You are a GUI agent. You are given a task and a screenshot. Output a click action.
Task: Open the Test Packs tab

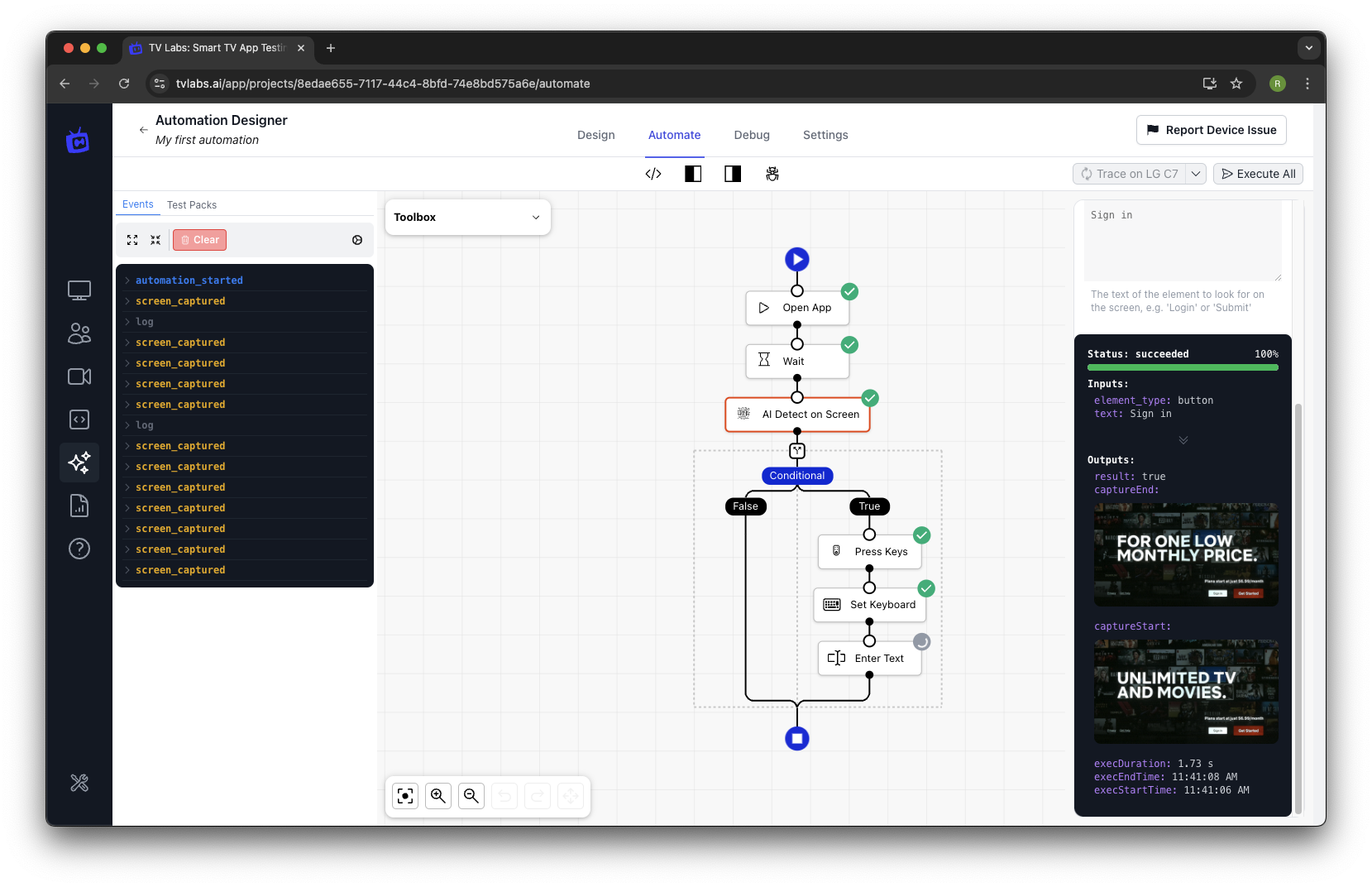click(x=191, y=204)
